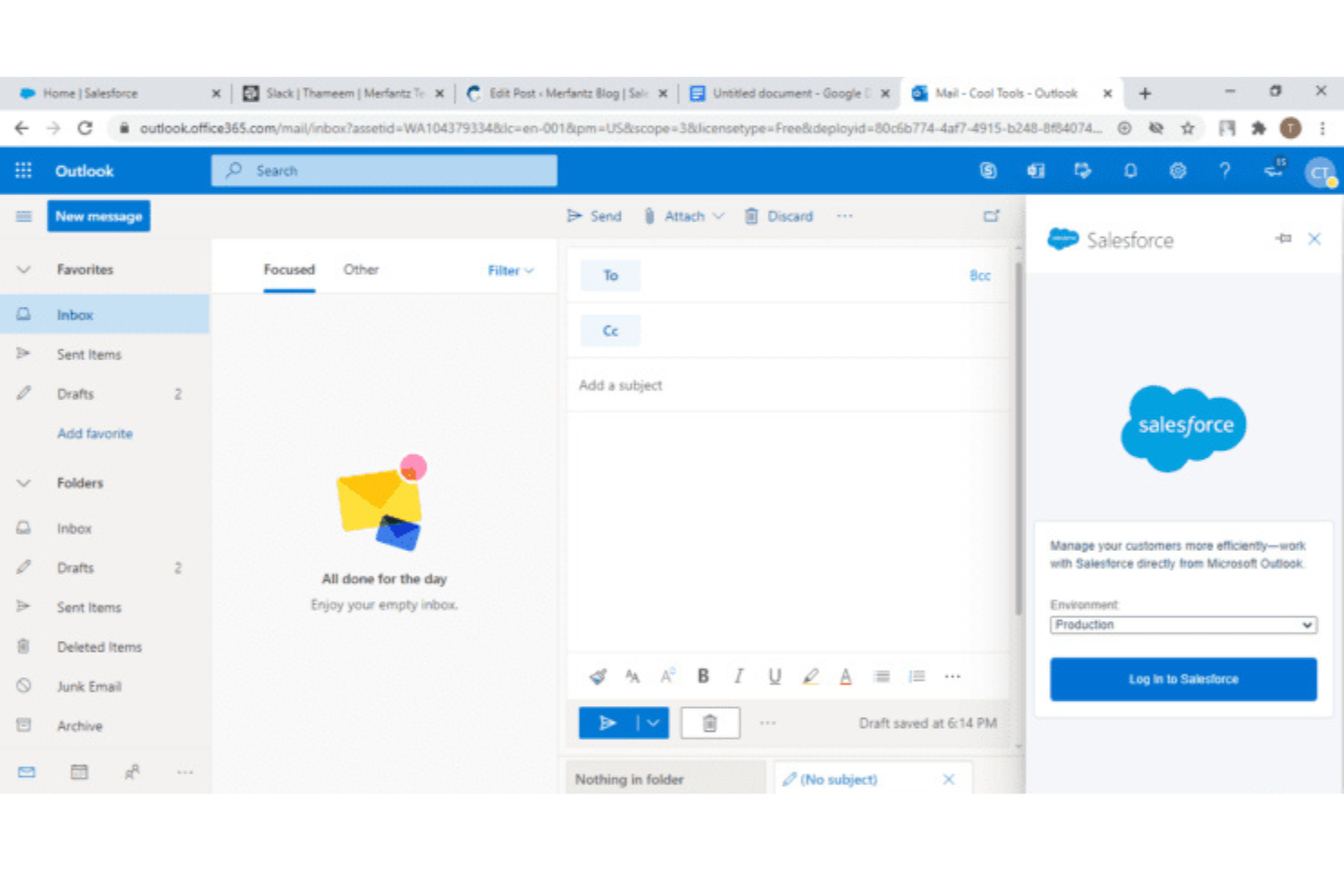The width and height of the screenshot is (1344, 896).
Task: Click Log In to Salesforce button
Action: coord(1183,679)
